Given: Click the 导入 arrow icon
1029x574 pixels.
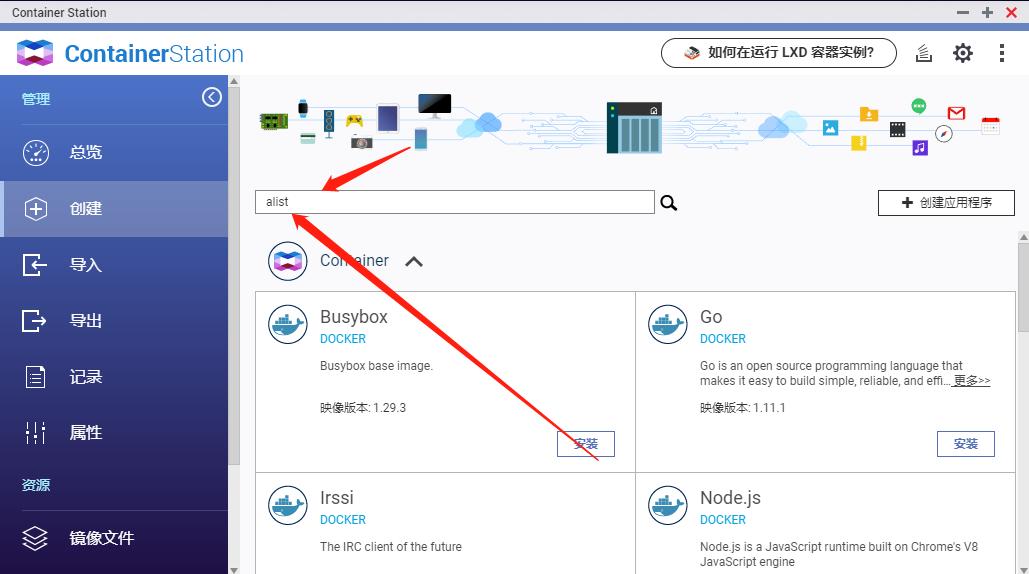Looking at the screenshot, I should tap(35, 265).
